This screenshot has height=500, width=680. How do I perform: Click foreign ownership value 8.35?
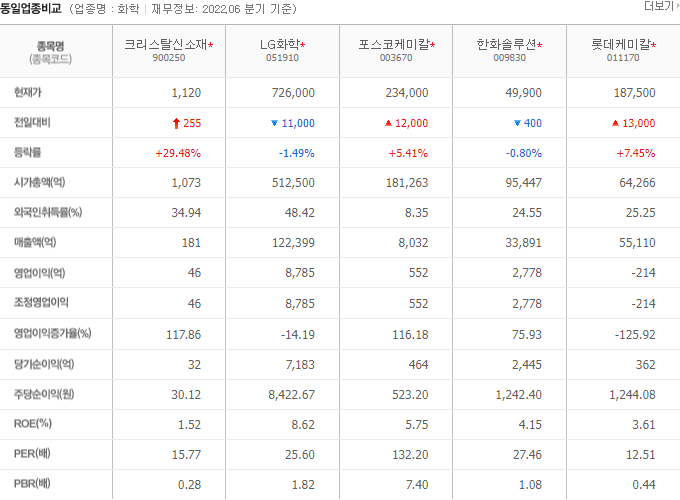(416, 213)
